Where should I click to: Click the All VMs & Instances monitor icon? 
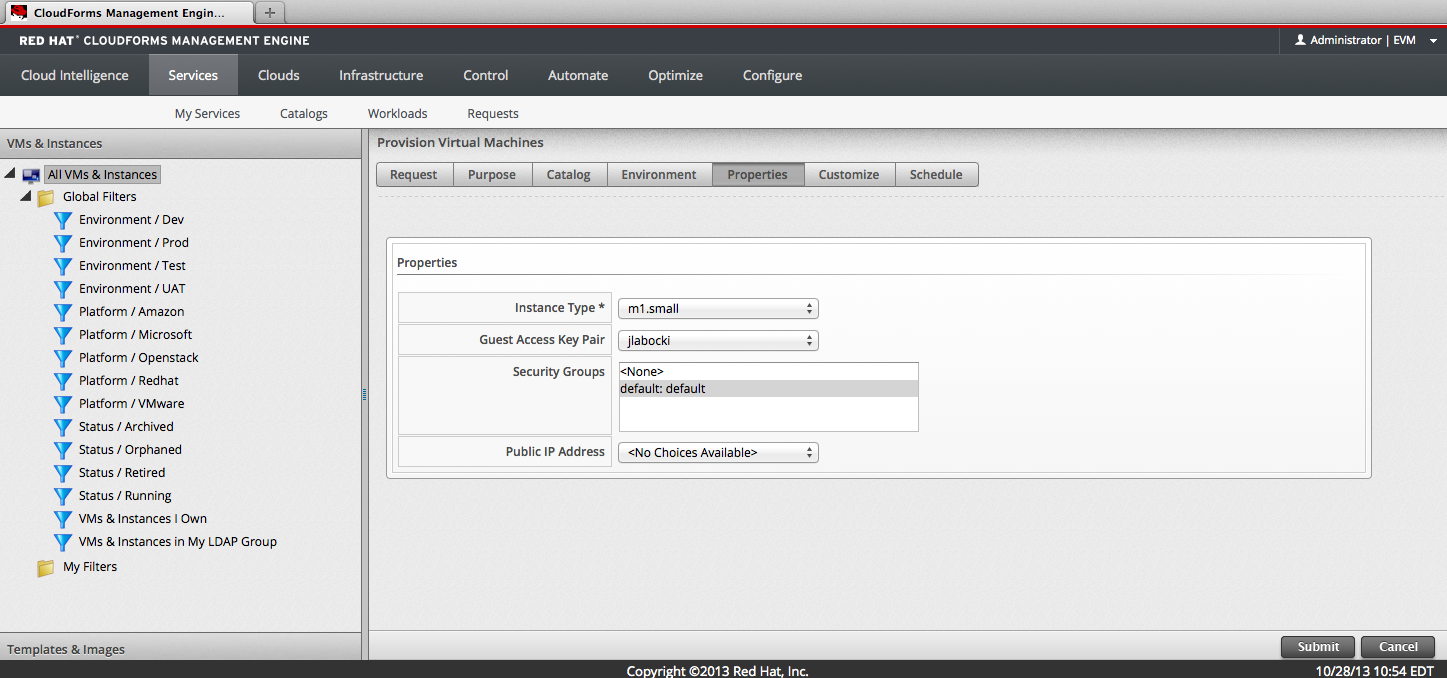click(x=31, y=175)
